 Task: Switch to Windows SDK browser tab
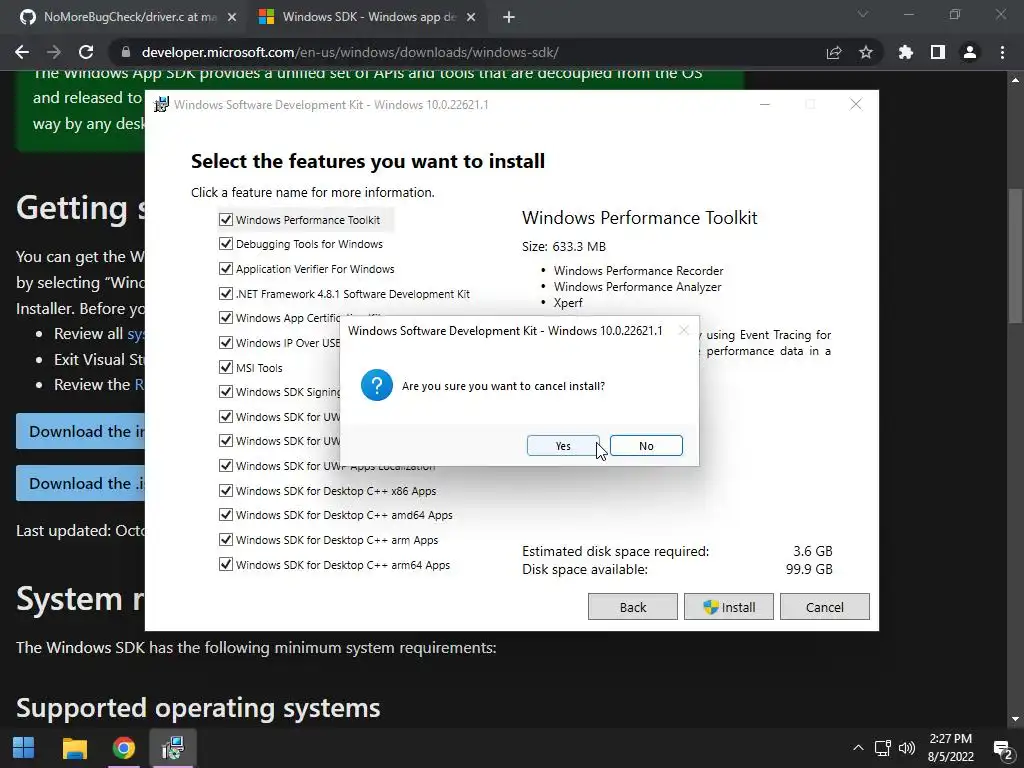point(369,17)
